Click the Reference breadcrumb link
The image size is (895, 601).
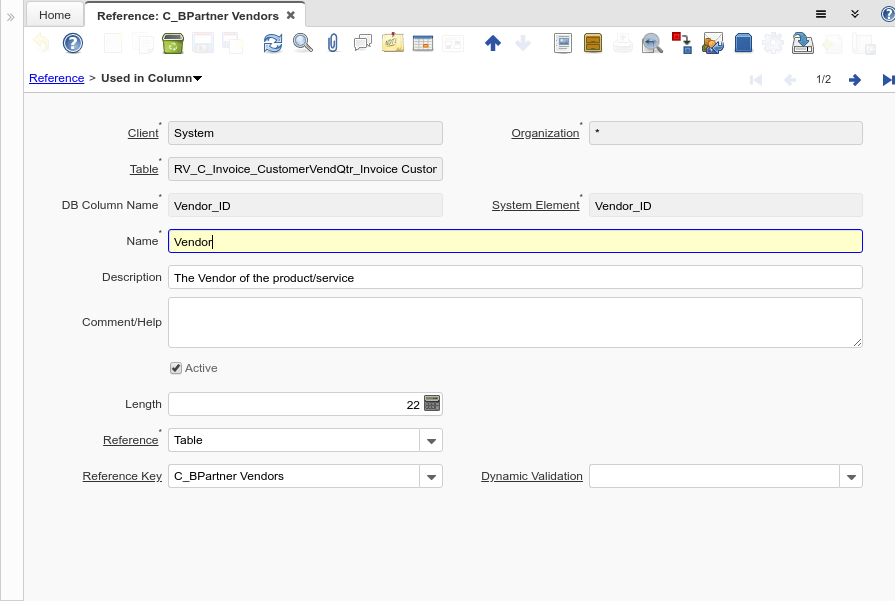[56, 78]
